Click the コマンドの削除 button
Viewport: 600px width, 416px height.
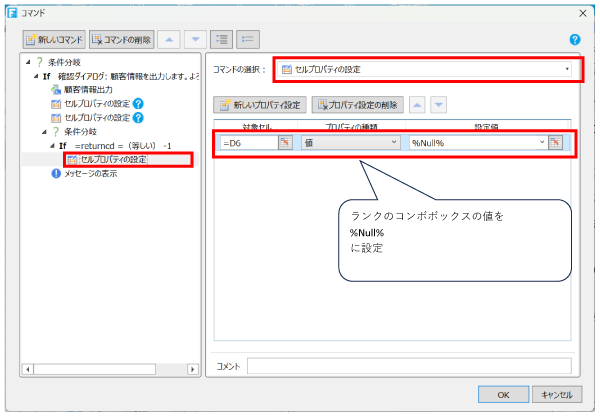pos(122,39)
